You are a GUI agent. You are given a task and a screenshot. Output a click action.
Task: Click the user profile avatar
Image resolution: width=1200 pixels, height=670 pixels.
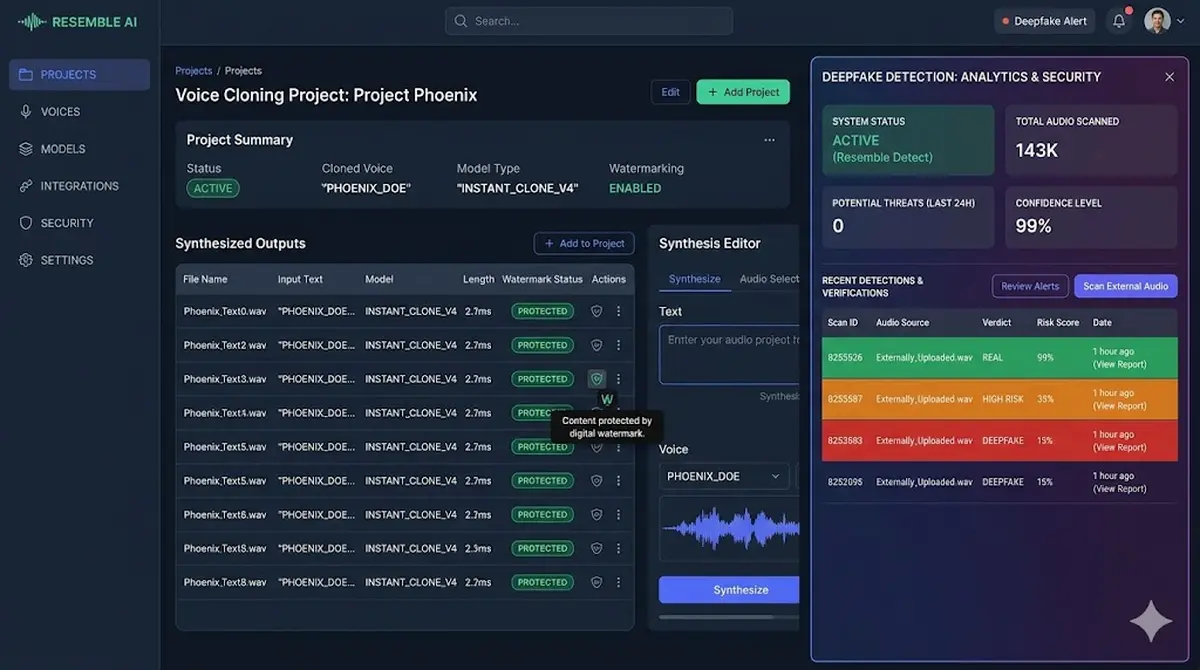click(x=1157, y=21)
